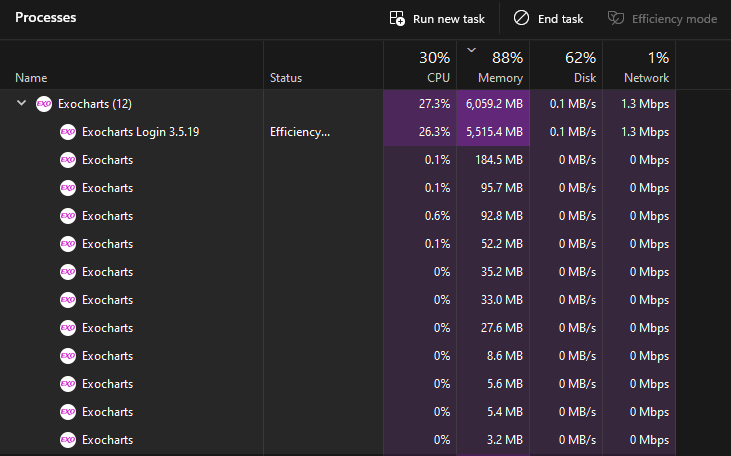The width and height of the screenshot is (731, 456).
Task: Sort by the 30% CPU column header
Action: [x=420, y=65]
